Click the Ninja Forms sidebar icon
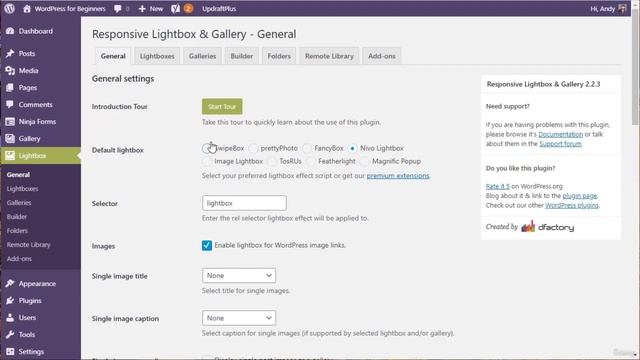 pos(10,122)
